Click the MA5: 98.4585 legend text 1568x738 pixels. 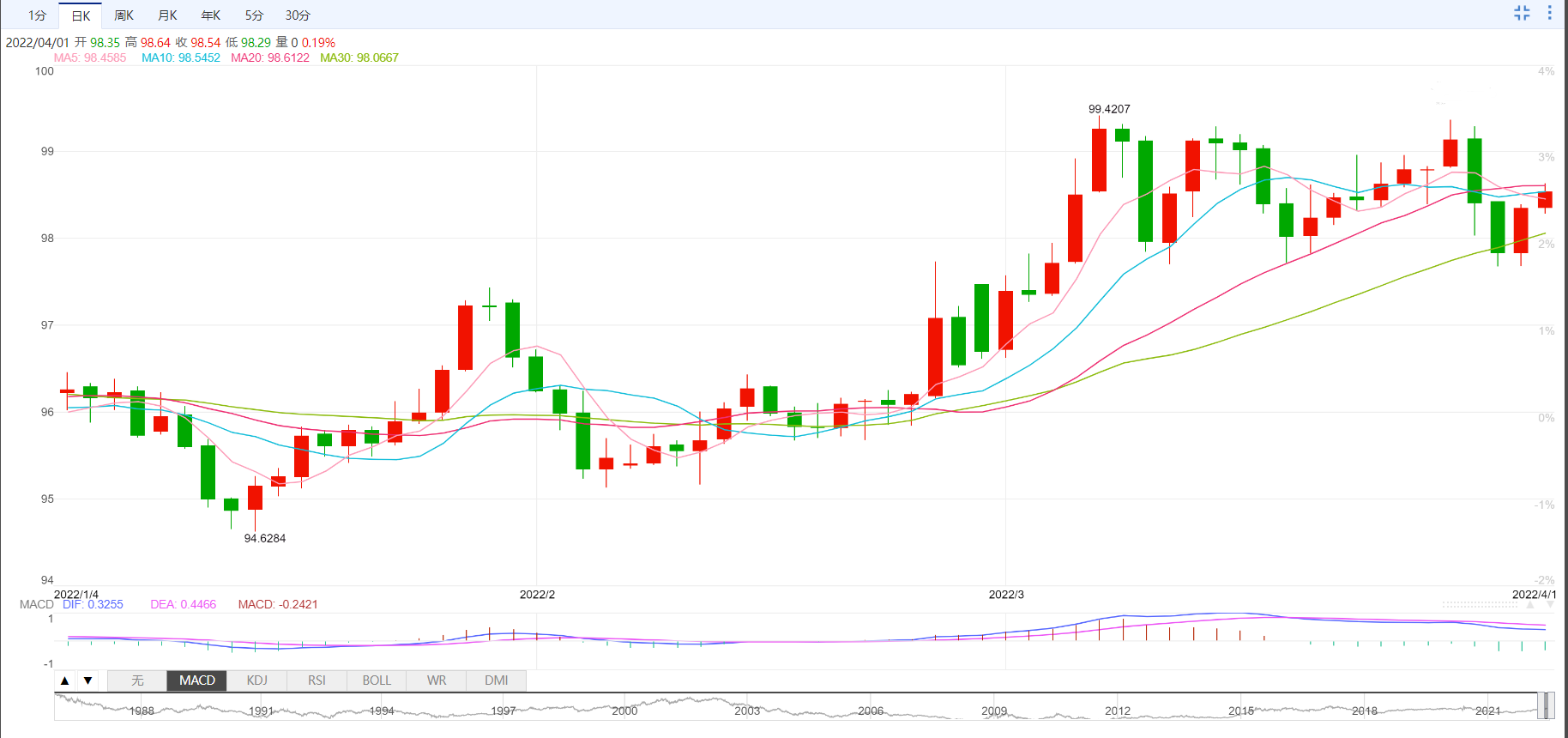[90, 57]
